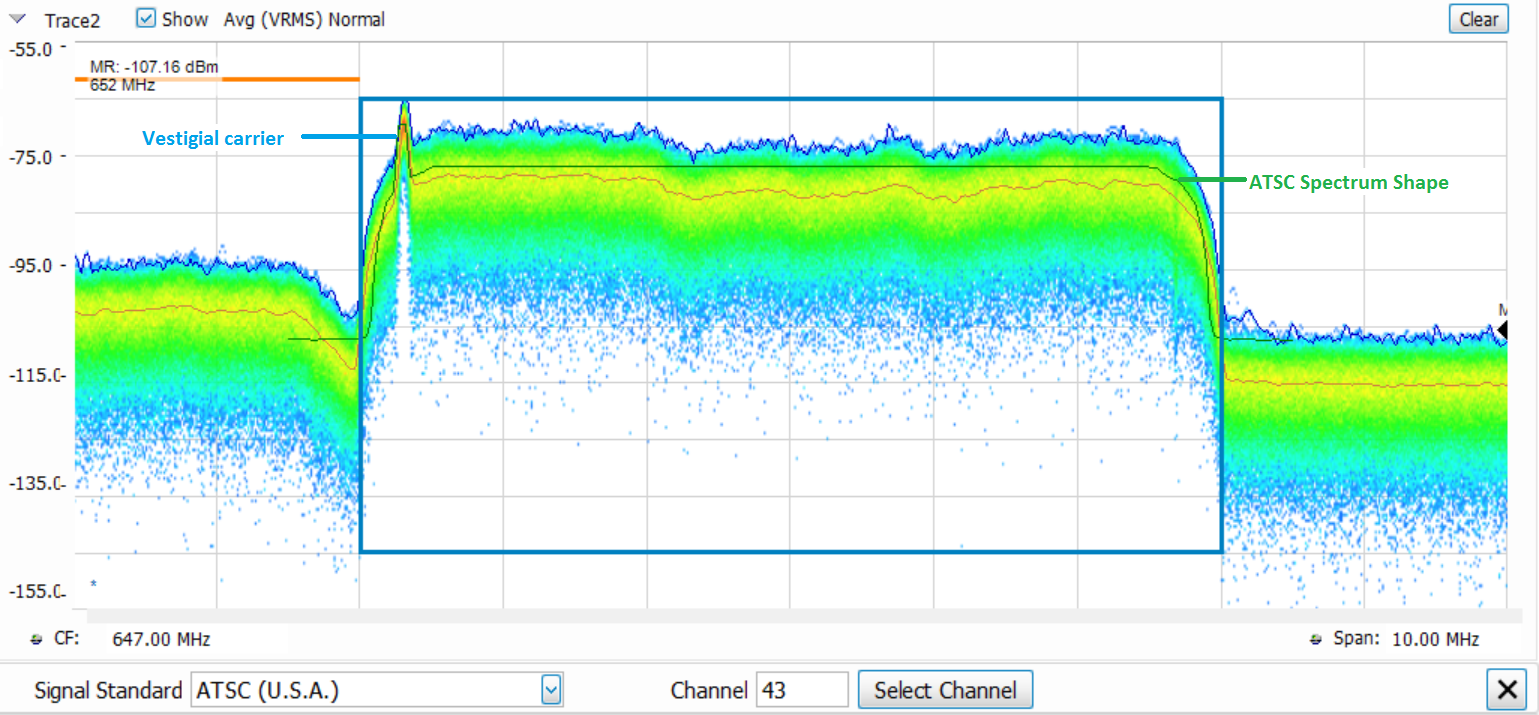Screen dimensions: 1539x715
Task: Uncheck the Show trace checkbox
Action: [x=147, y=19]
